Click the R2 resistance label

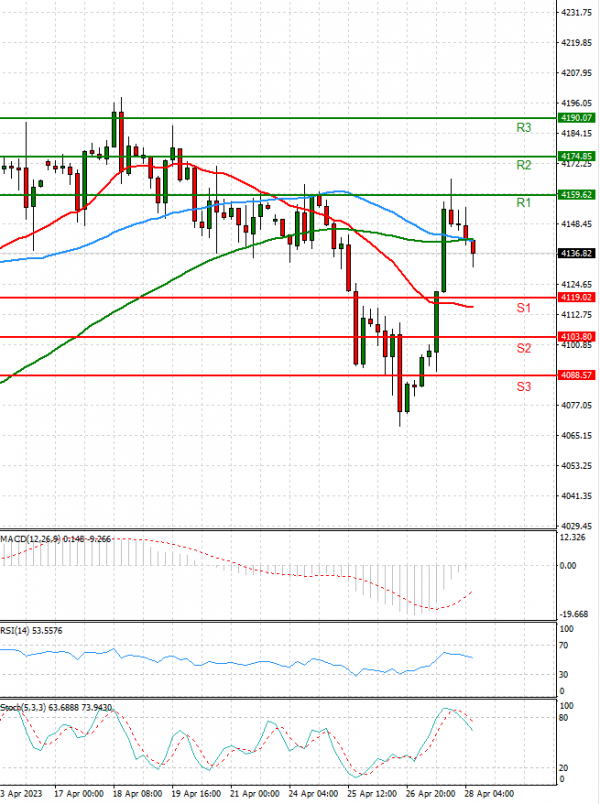tap(523, 165)
